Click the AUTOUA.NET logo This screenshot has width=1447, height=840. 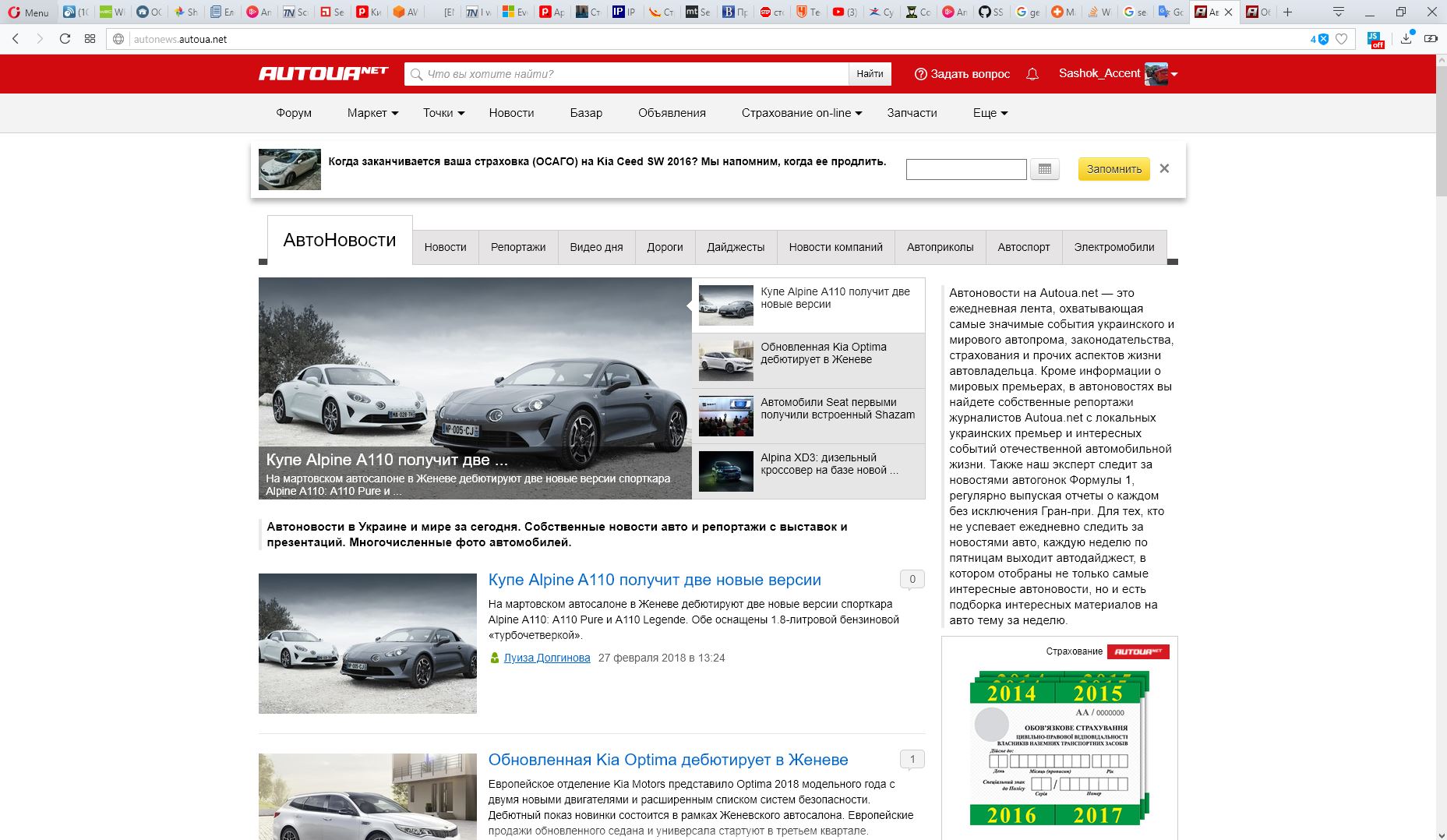323,73
